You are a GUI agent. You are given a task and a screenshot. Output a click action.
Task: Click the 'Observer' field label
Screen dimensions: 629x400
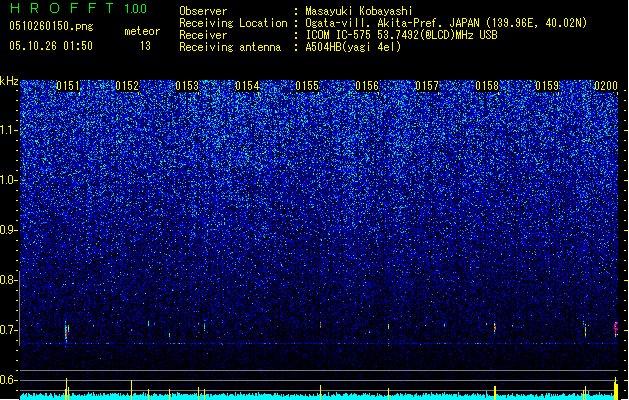[x=203, y=11]
